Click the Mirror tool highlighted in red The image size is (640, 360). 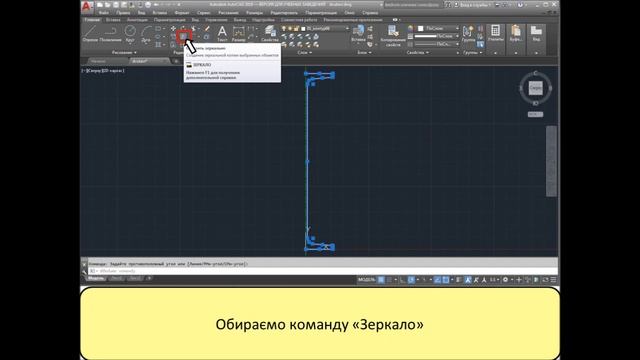click(x=183, y=36)
